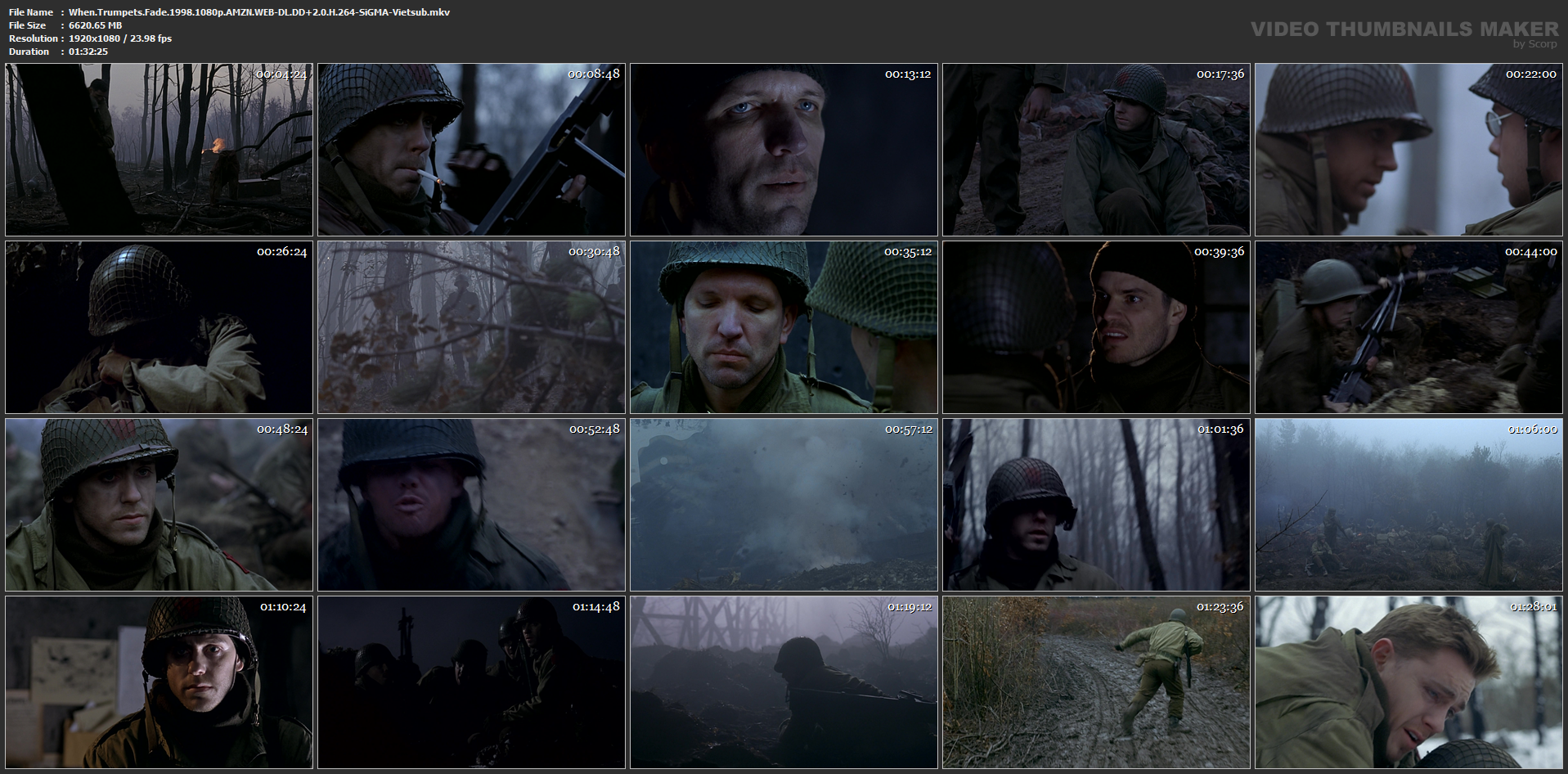Screen dimensions: 1568x774
Task: Click the 'Duration' header label
Action: click(x=29, y=52)
